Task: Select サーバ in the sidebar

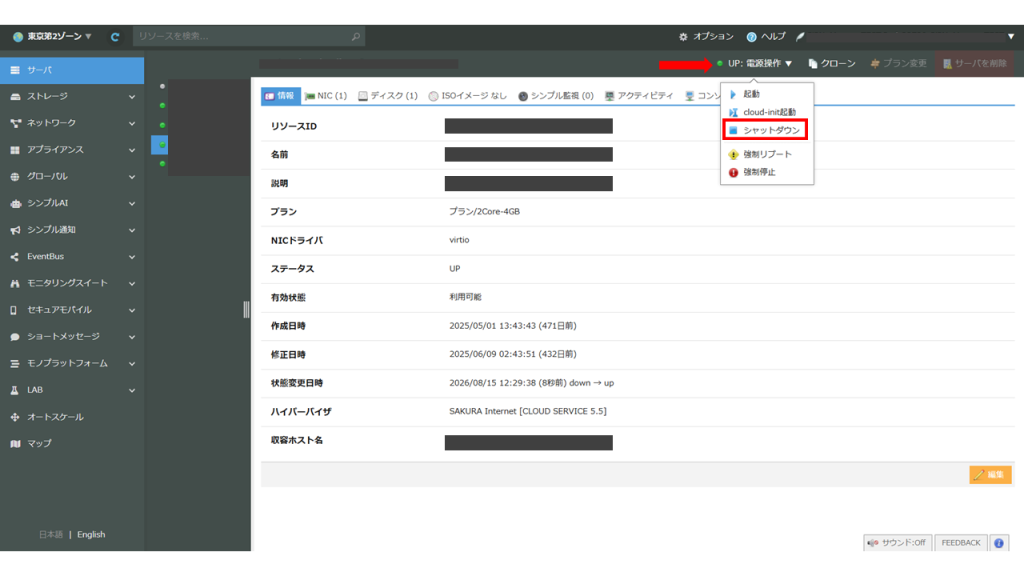Action: pyautogui.click(x=72, y=70)
